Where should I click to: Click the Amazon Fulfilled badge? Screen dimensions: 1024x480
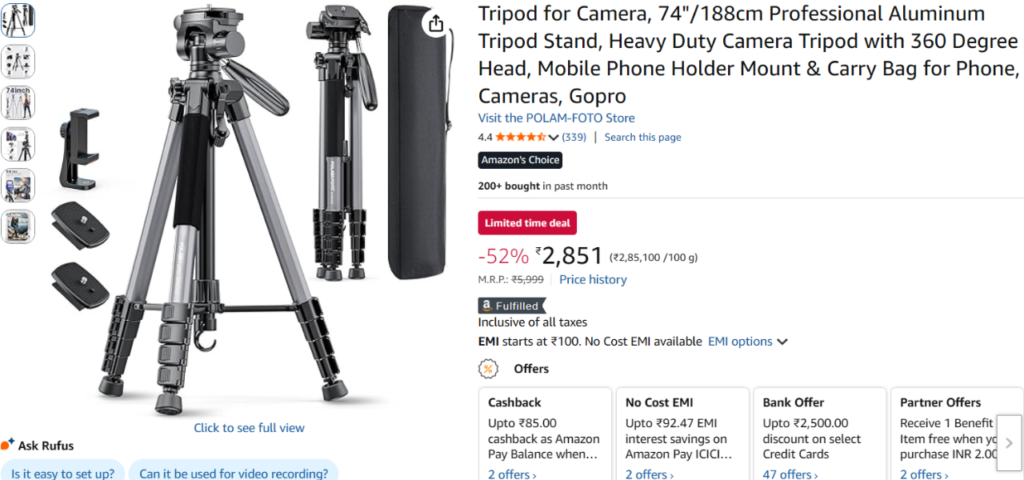coord(511,306)
